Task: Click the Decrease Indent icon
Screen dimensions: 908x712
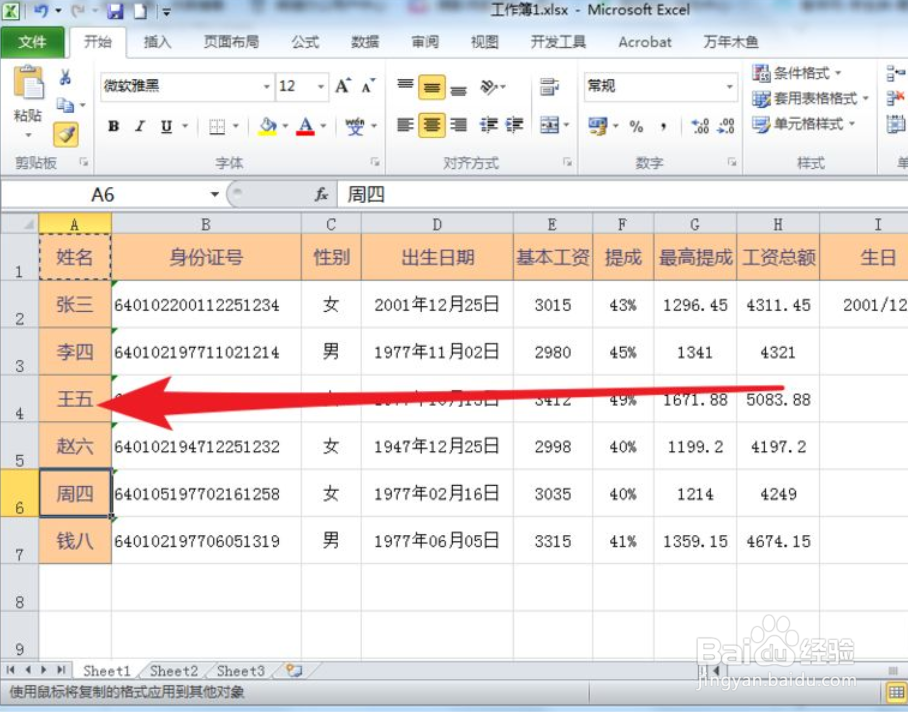Action: [489, 124]
